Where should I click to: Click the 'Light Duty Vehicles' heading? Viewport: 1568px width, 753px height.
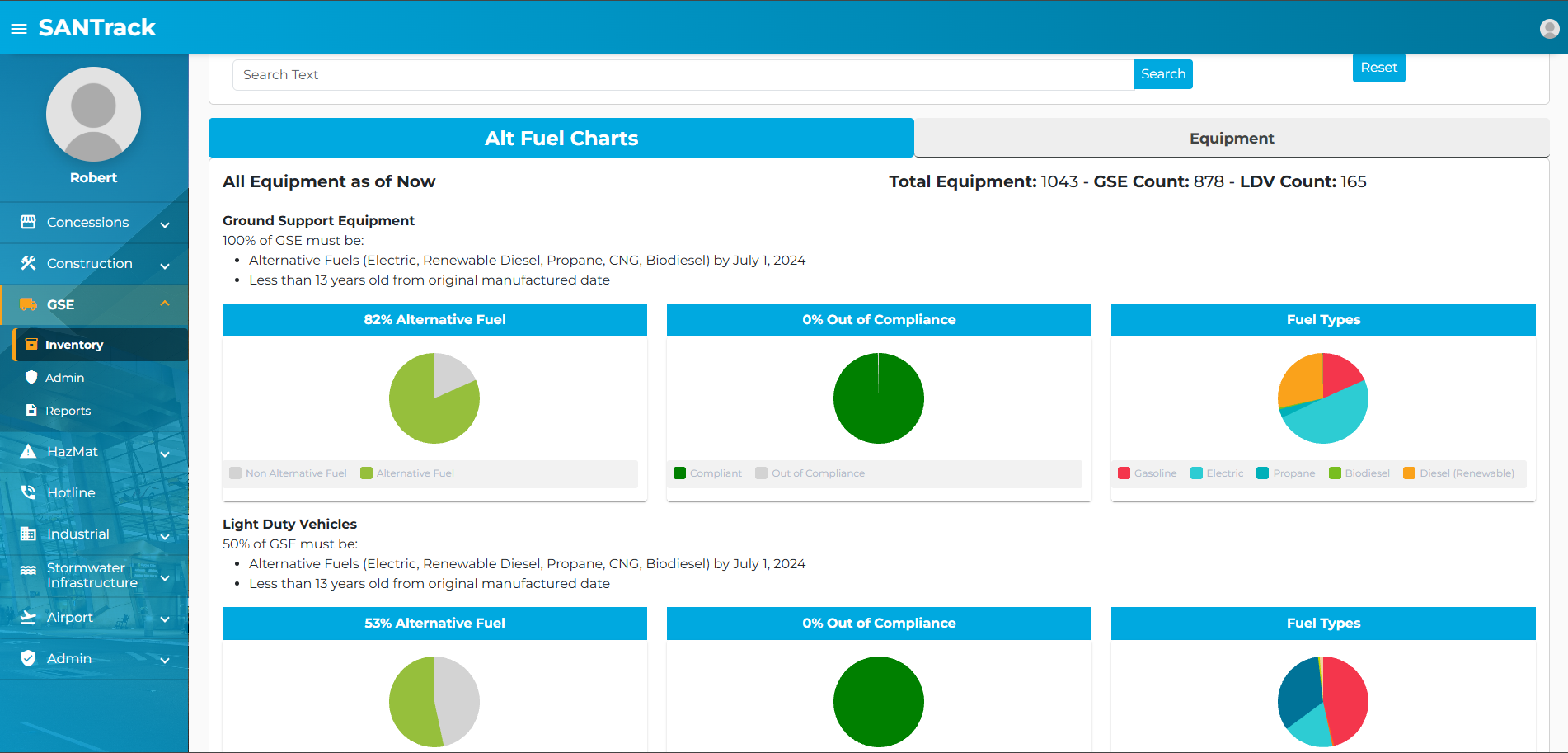coord(289,524)
